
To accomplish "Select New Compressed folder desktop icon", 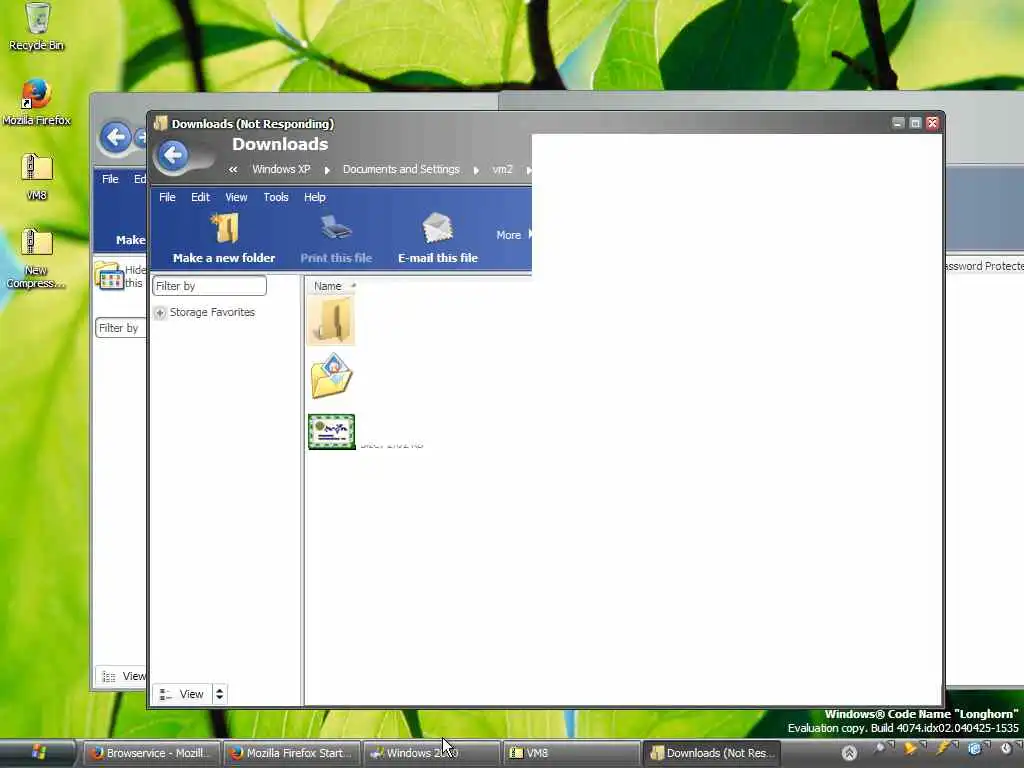I will (37, 259).
